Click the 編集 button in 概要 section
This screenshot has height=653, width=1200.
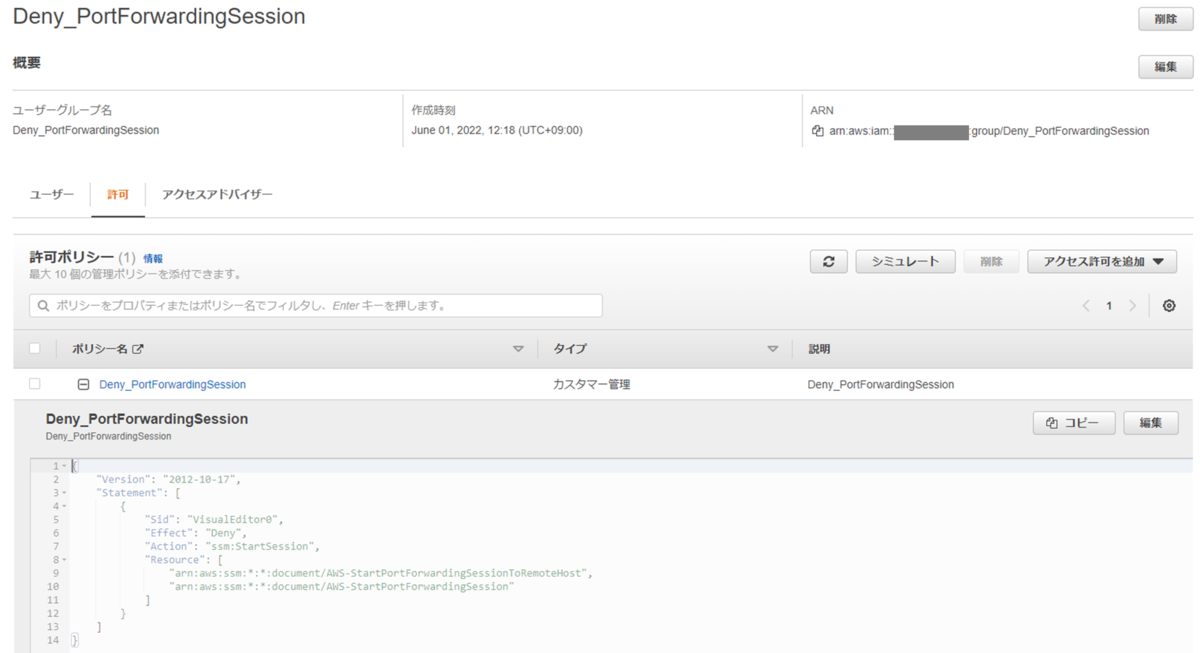click(x=1165, y=67)
